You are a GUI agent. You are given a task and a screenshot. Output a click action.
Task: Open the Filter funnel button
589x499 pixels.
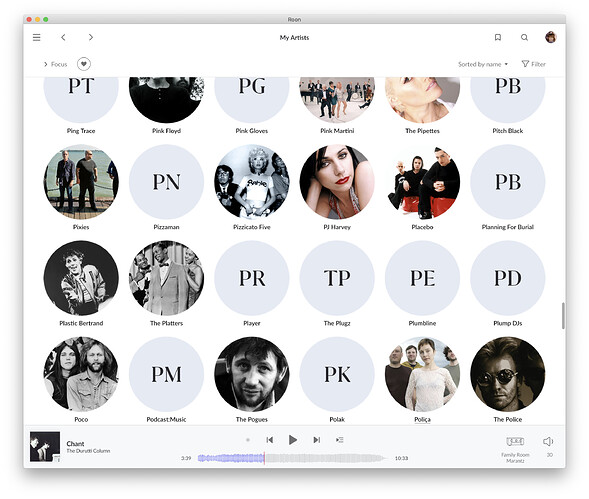[533, 64]
